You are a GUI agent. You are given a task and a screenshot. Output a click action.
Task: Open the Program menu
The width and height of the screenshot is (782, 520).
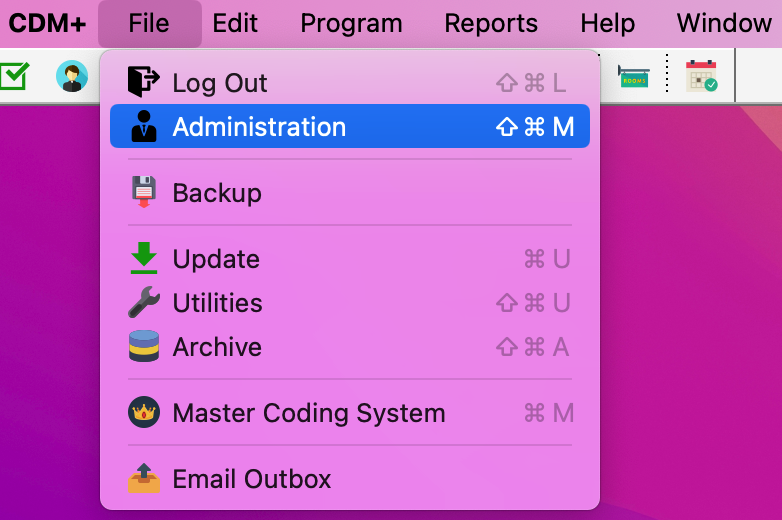click(x=351, y=23)
